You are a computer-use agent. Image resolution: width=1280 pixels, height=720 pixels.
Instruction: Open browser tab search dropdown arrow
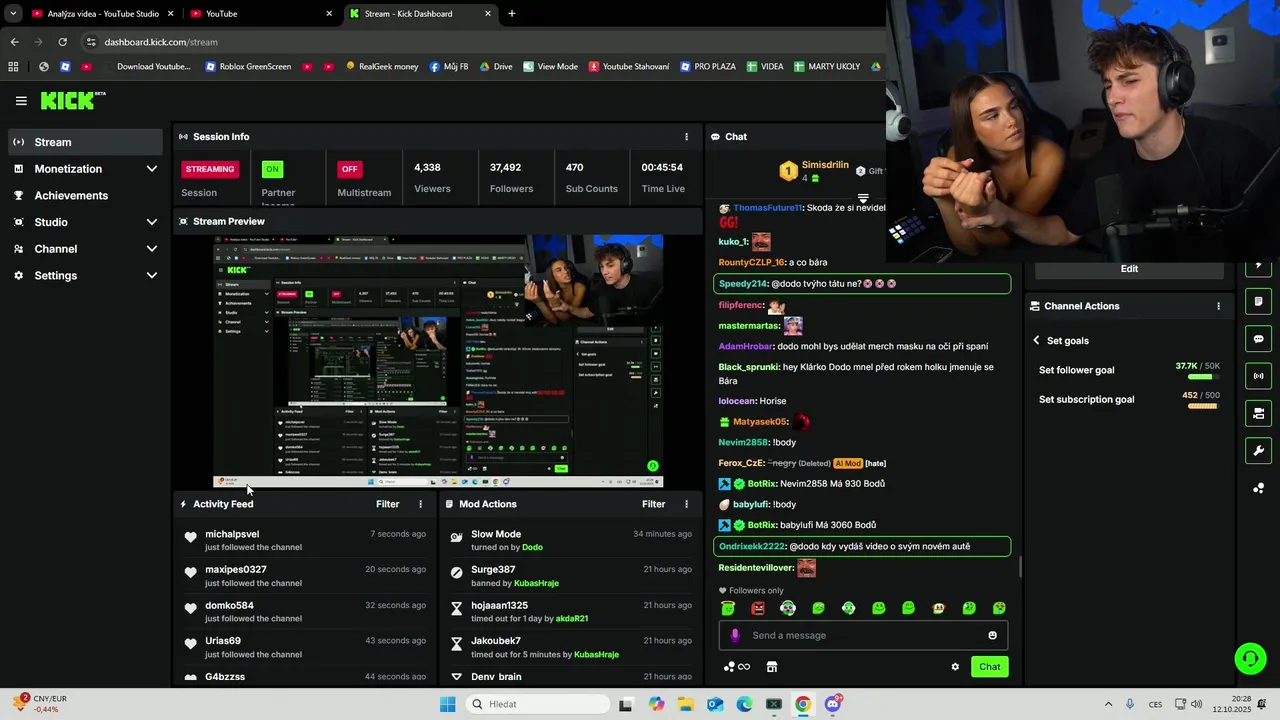pos(13,14)
